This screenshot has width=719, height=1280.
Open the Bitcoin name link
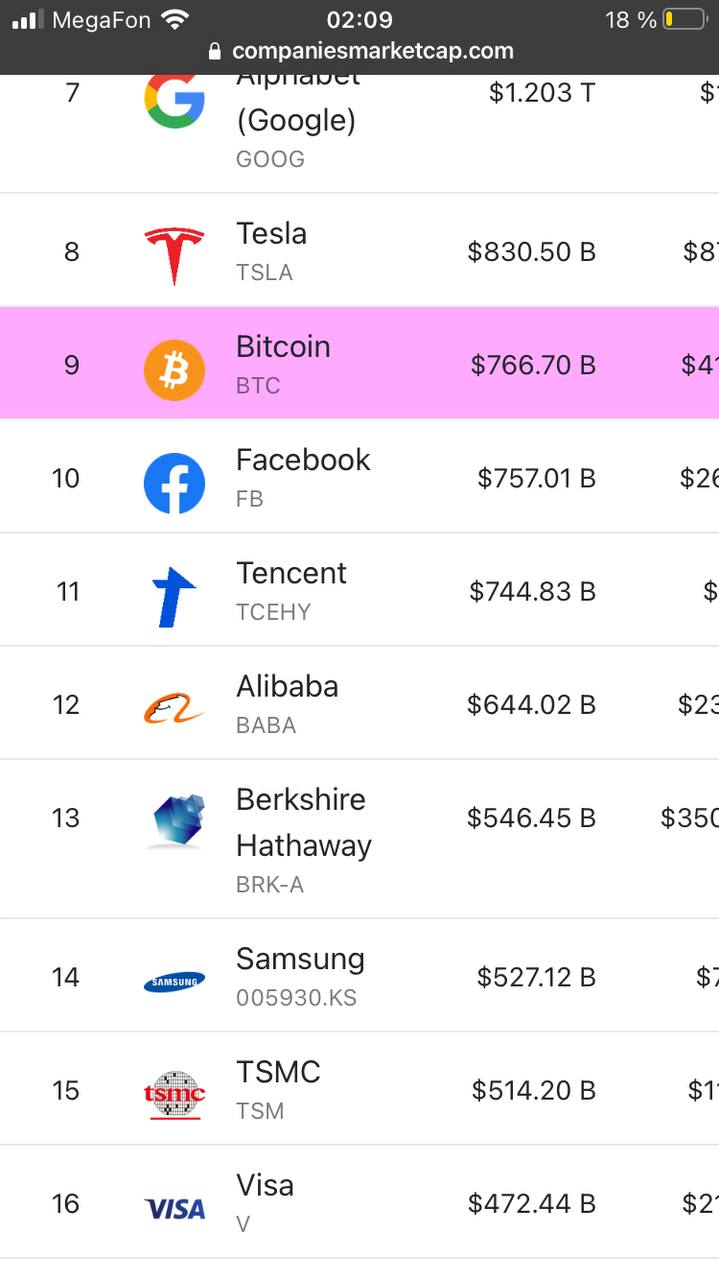pos(282,347)
